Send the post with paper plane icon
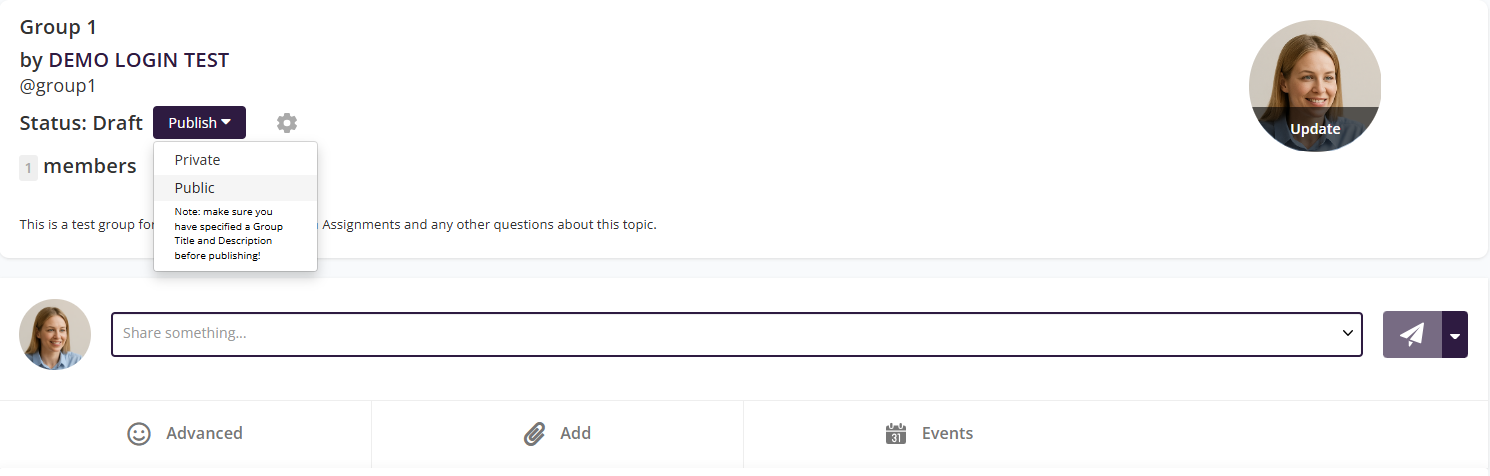 [x=1412, y=335]
